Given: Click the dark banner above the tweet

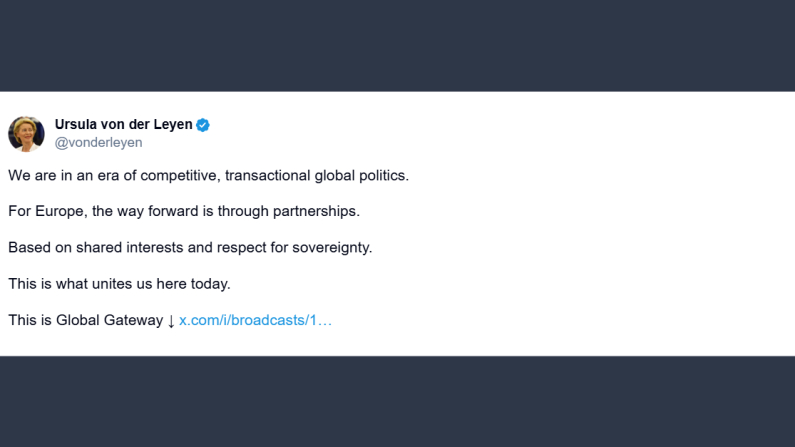Looking at the screenshot, I should coord(397,45).
